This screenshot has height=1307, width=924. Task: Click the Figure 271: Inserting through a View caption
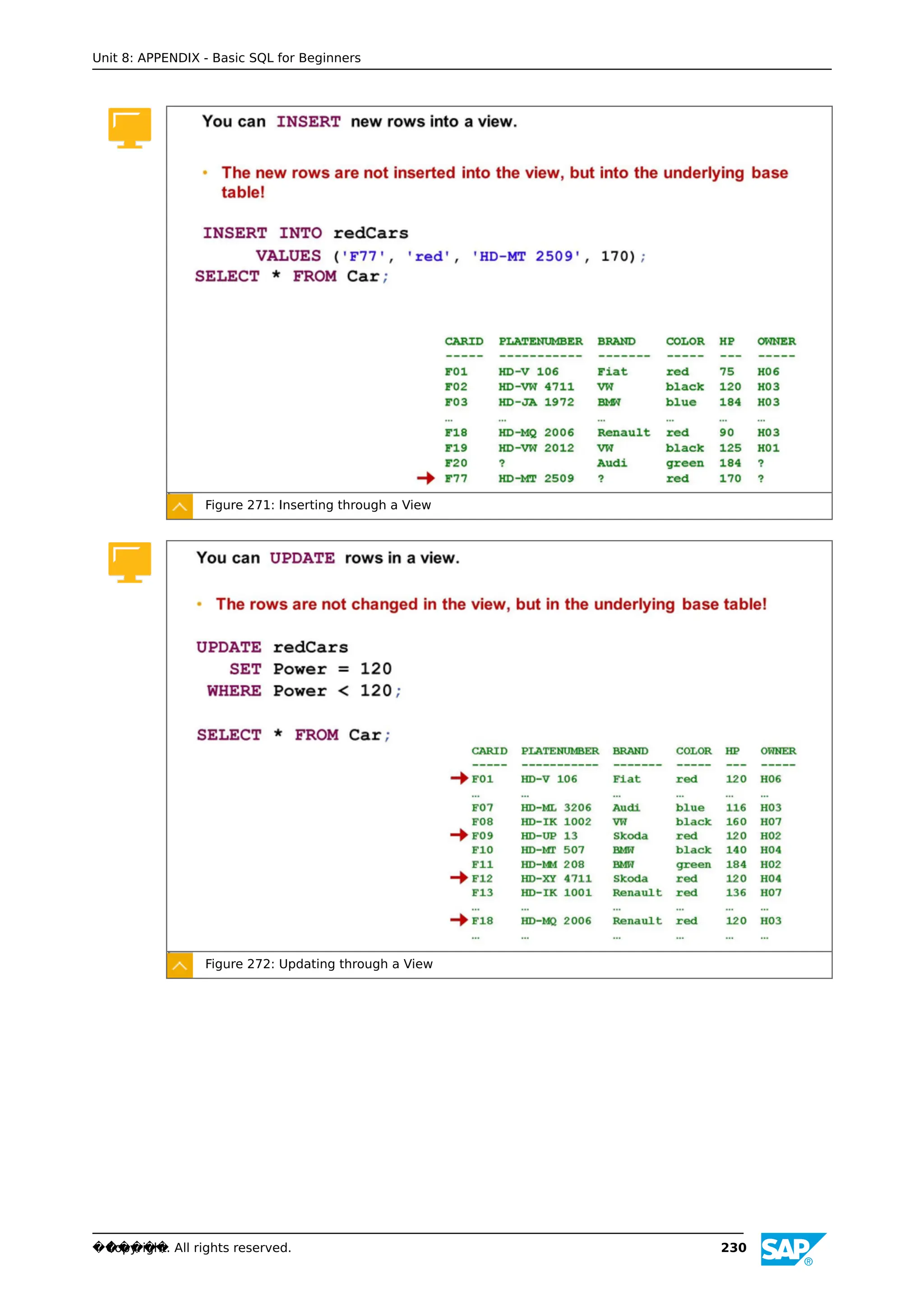point(318,505)
